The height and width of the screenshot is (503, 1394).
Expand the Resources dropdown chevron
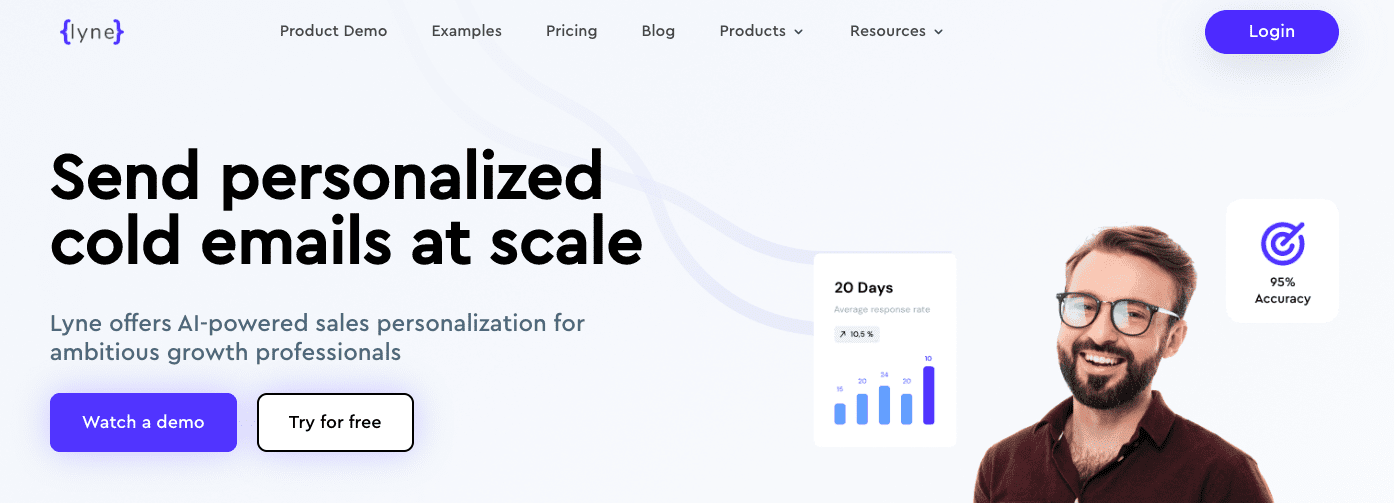[939, 32]
